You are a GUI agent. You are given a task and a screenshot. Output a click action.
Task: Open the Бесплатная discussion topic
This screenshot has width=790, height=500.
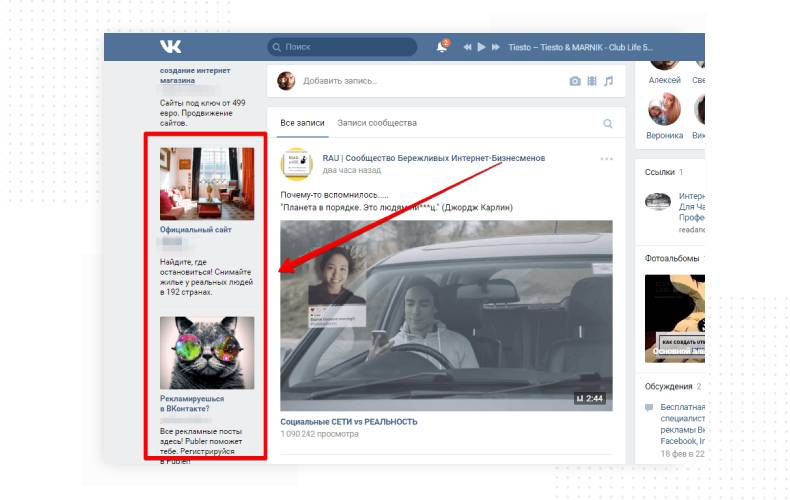[x=683, y=423]
